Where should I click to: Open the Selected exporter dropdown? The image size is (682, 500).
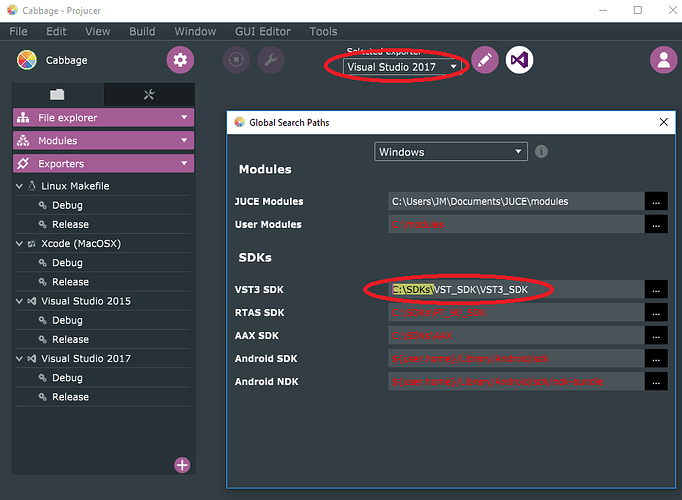[x=402, y=67]
